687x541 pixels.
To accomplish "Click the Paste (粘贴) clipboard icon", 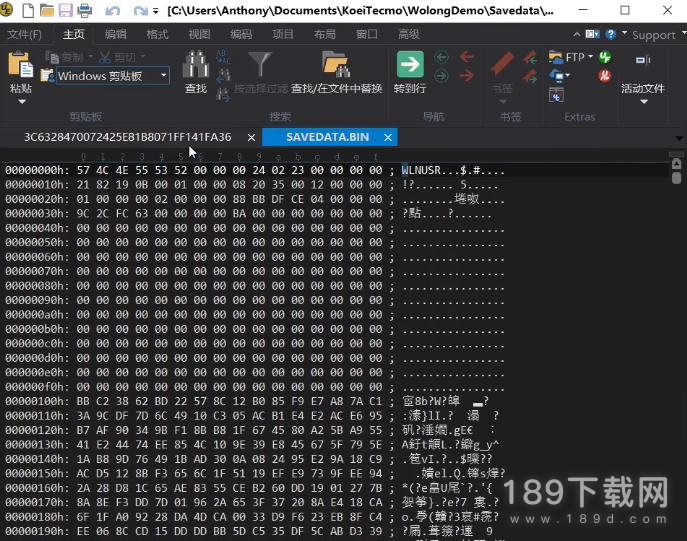I will [20, 65].
